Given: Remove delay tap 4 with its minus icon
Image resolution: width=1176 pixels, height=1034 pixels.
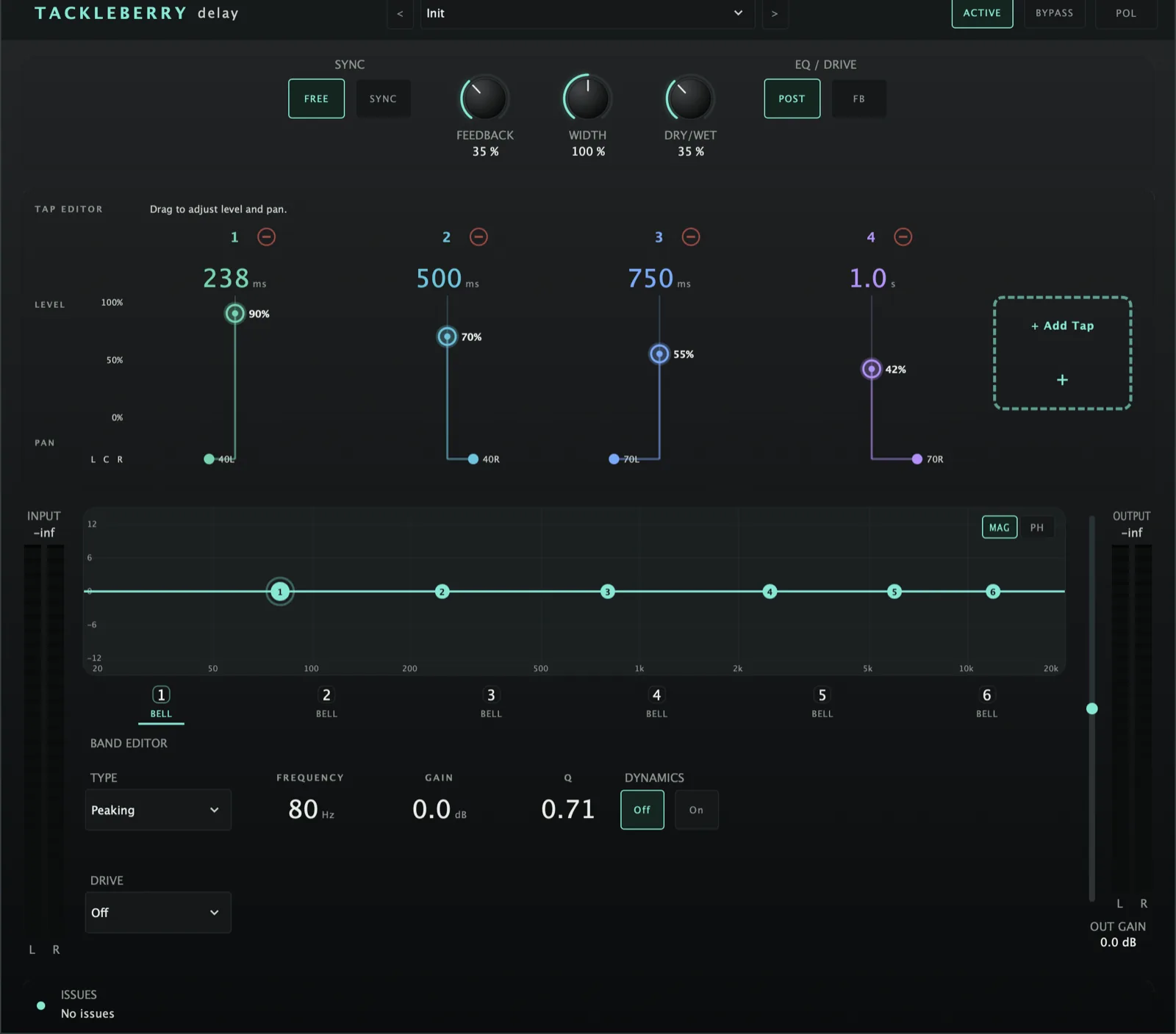Looking at the screenshot, I should pos(903,237).
